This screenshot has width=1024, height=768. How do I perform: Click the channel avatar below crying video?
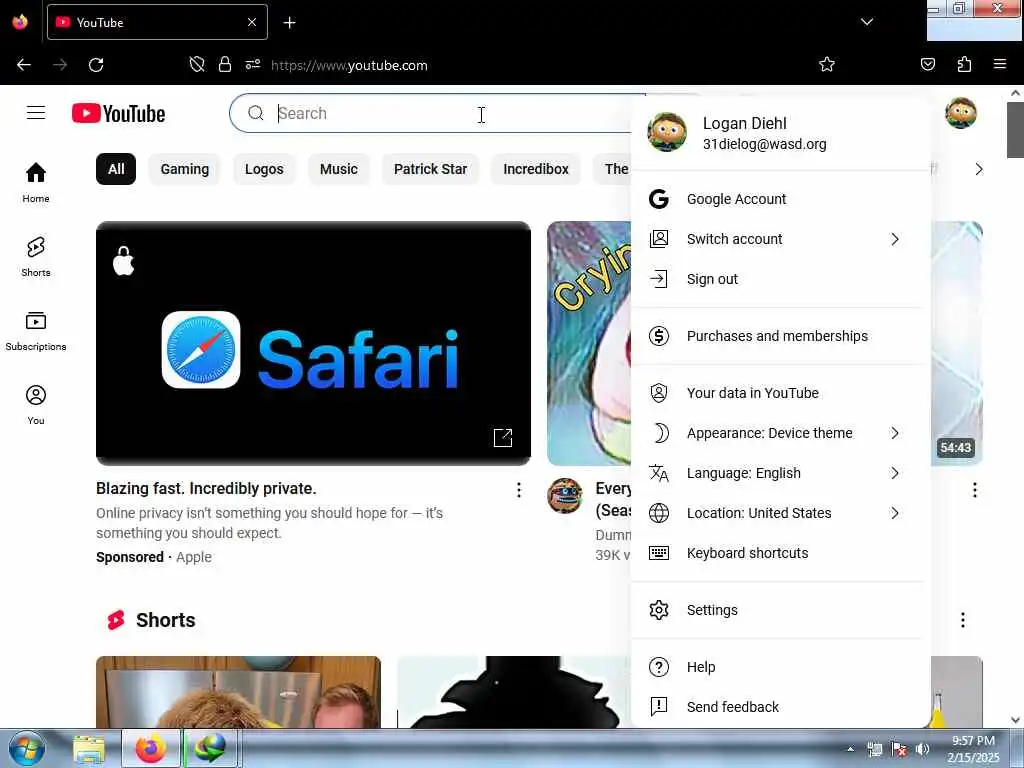(564, 496)
